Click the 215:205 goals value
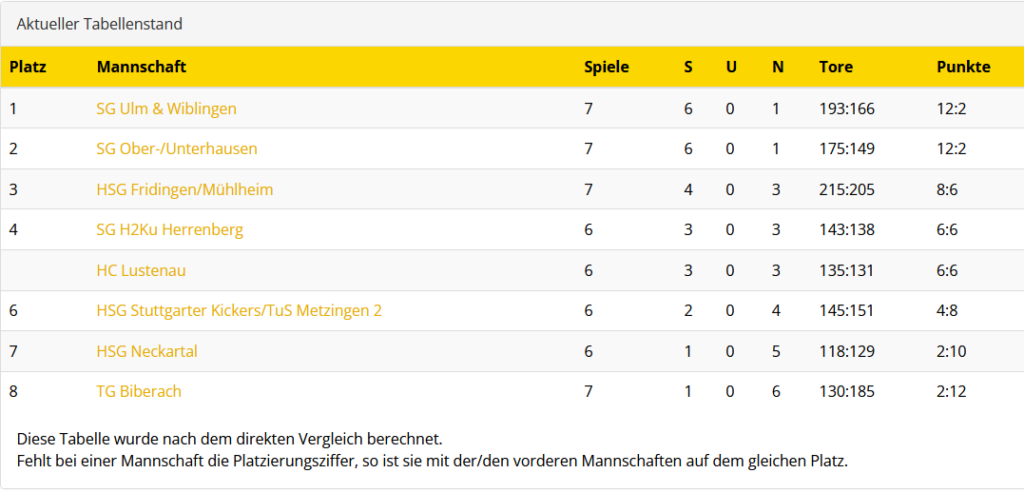1024x493 pixels. coord(846,189)
